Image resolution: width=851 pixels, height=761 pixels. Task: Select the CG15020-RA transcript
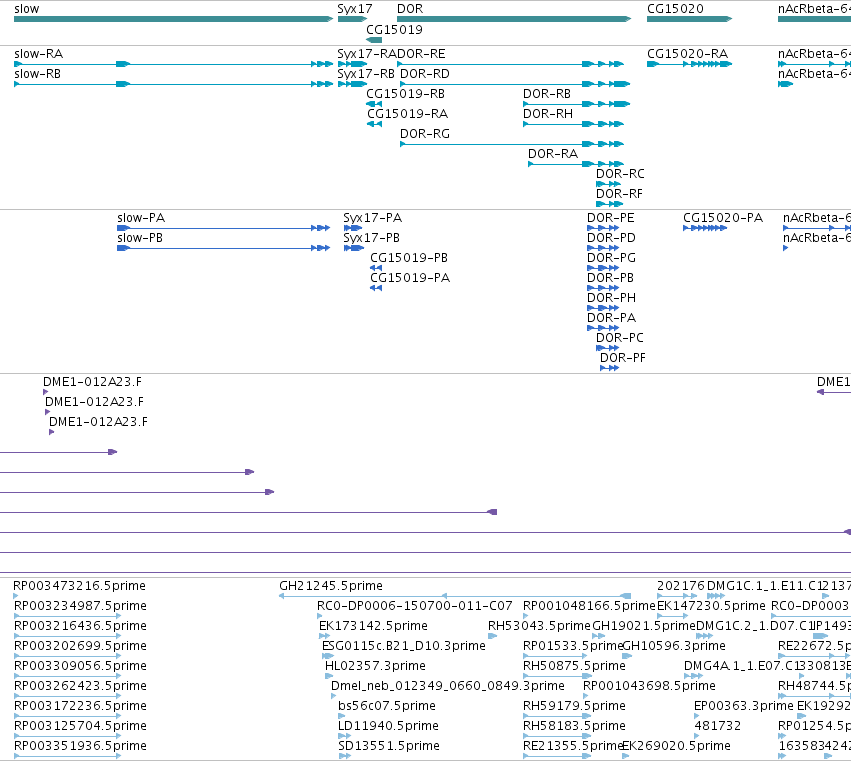(x=689, y=64)
